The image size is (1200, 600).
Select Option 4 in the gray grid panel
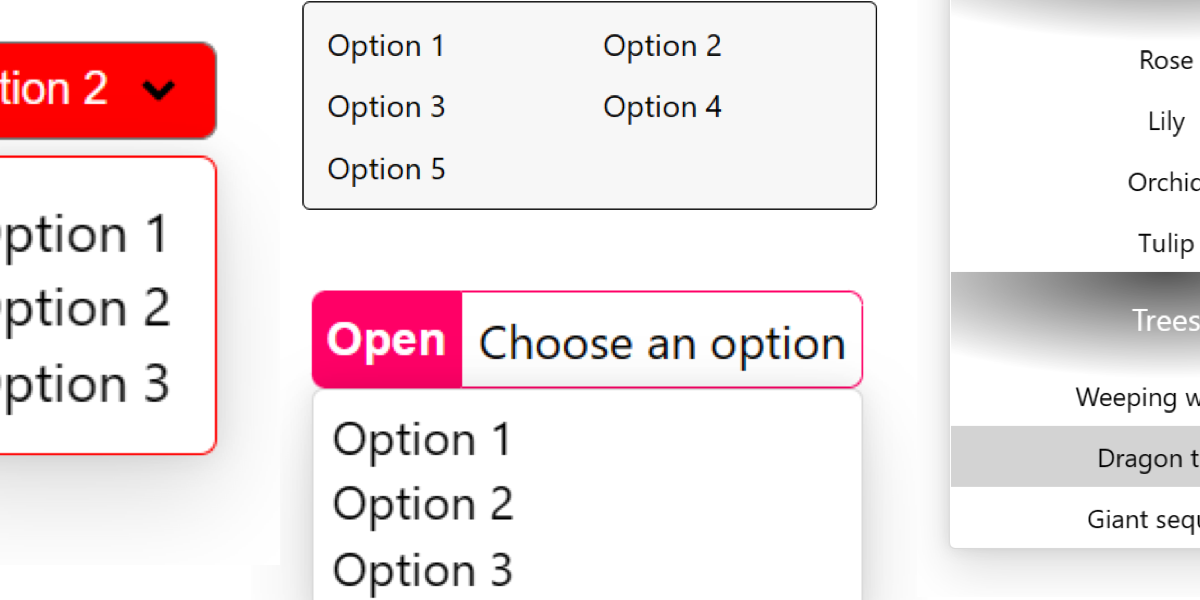(x=662, y=107)
